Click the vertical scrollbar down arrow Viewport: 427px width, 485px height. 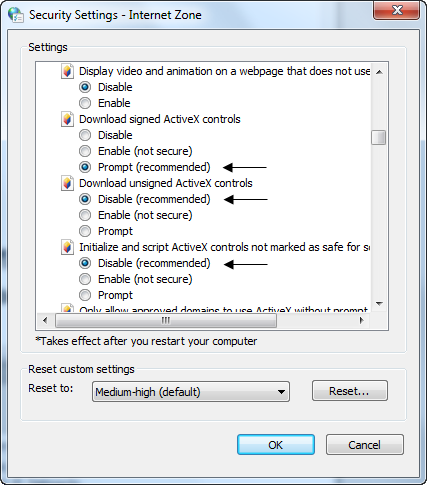[379, 304]
